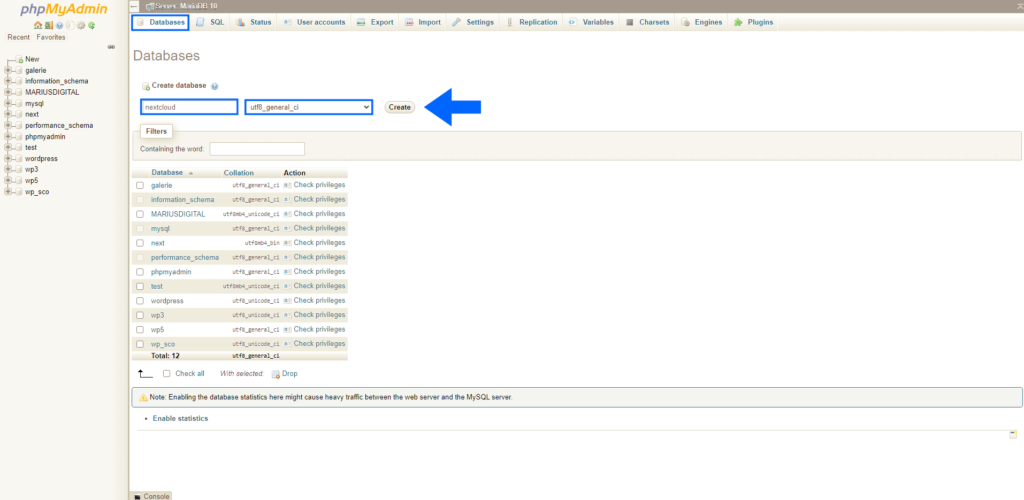Viewport: 1024px width, 500px height.
Task: Expand the wp_sco tree node
Action: tap(8, 191)
